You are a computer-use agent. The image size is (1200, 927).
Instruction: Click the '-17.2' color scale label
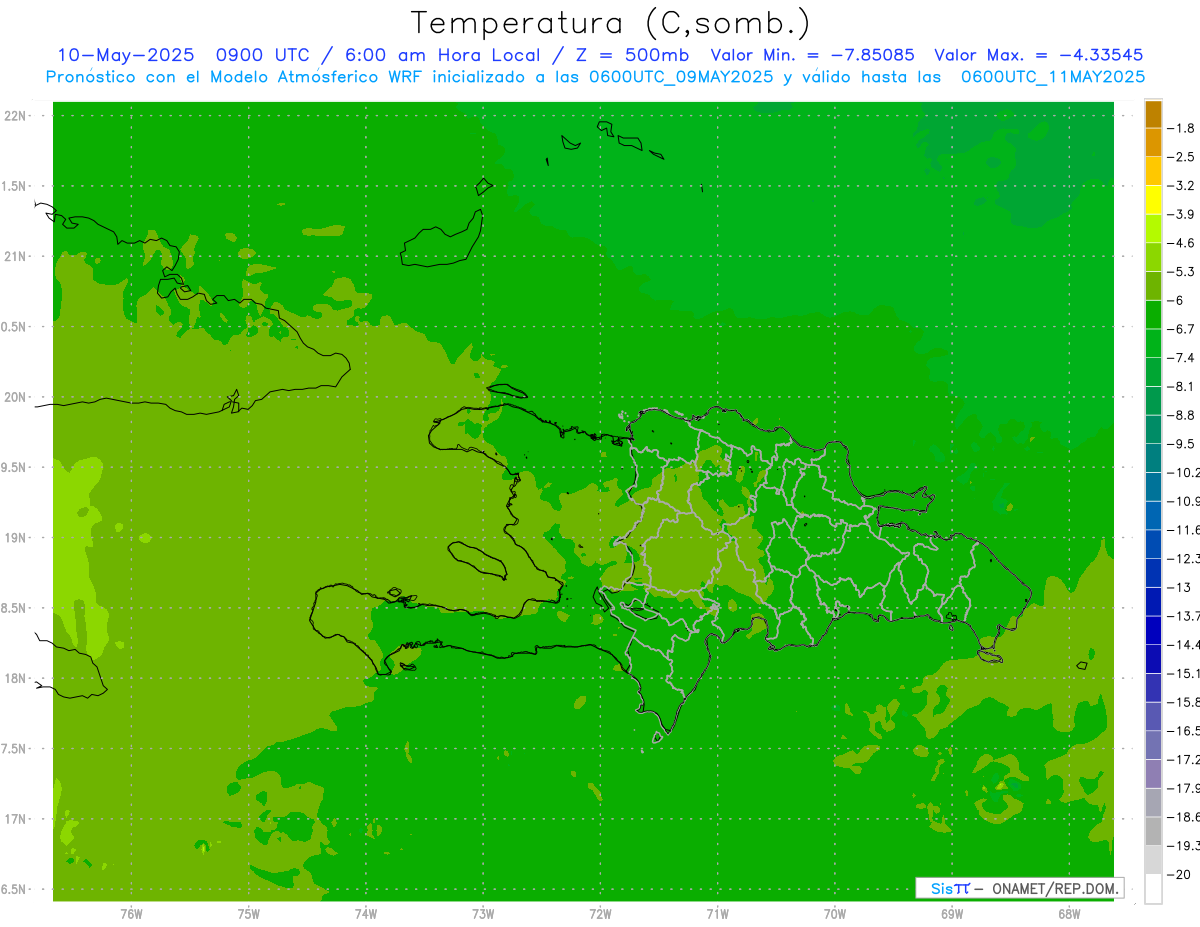point(1185,759)
